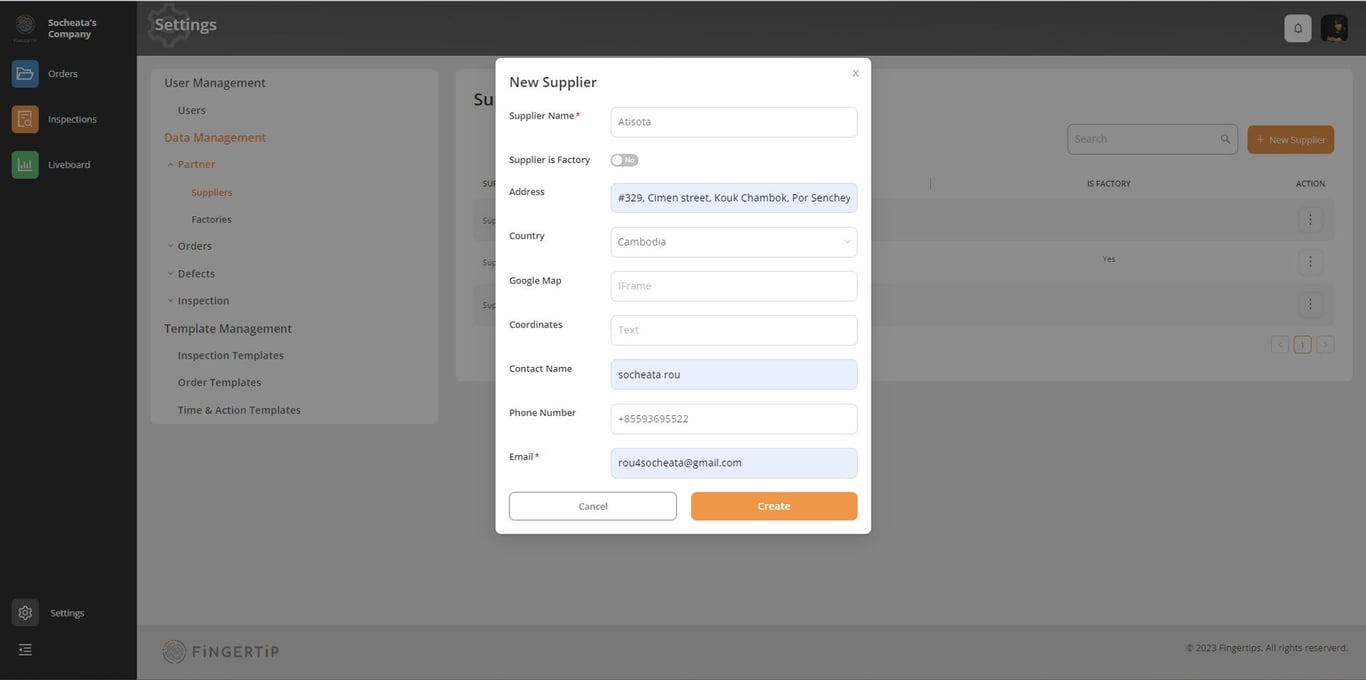This screenshot has height=680, width=1366.
Task: Click the Yes value in Is Factory column
Action: [x=1109, y=259]
